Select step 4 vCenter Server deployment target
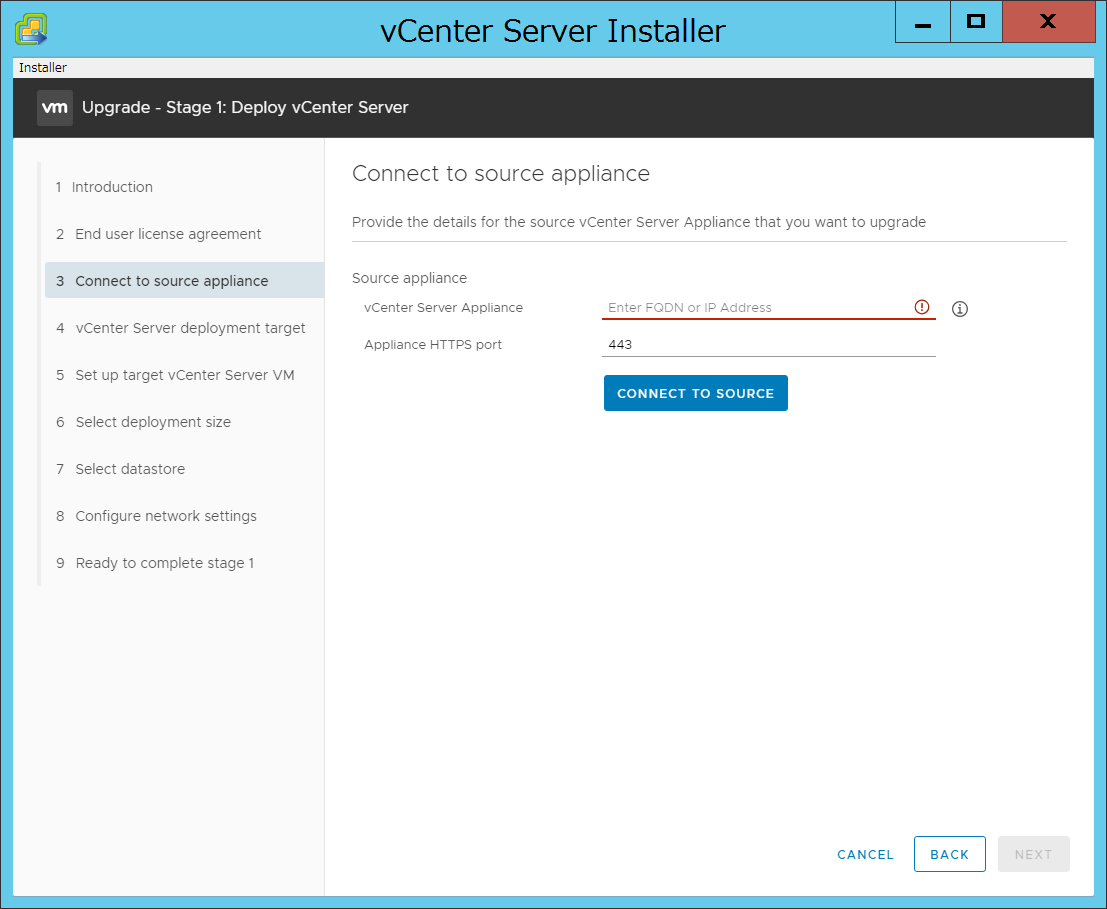This screenshot has height=909, width=1107. point(184,328)
